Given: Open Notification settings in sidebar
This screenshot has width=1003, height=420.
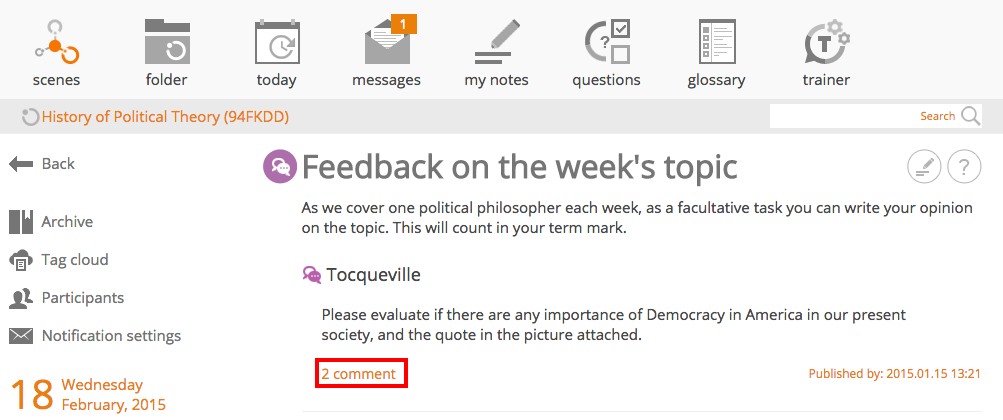Looking at the screenshot, I should coord(95,336).
